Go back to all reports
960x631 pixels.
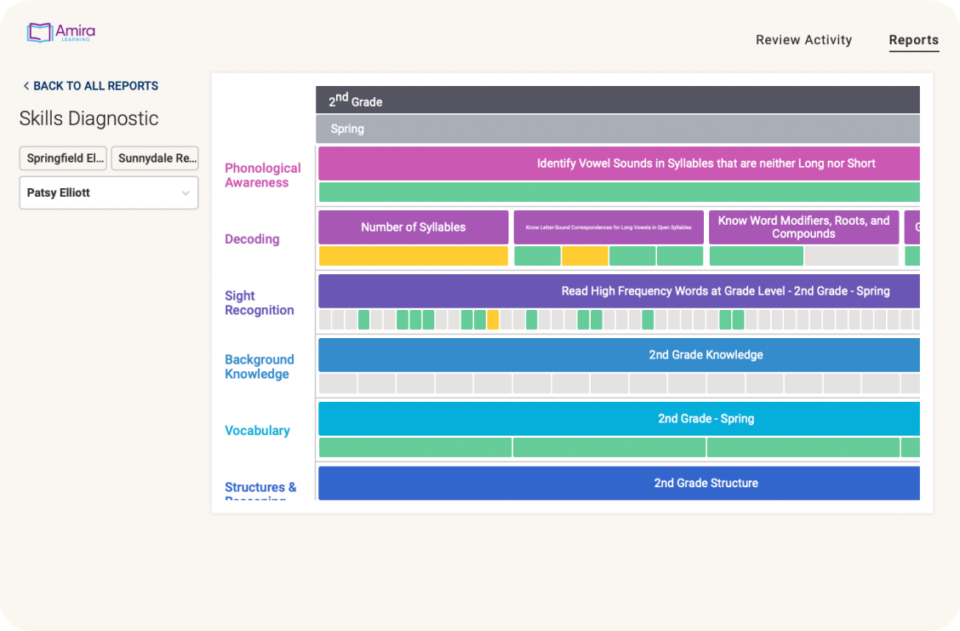click(91, 86)
